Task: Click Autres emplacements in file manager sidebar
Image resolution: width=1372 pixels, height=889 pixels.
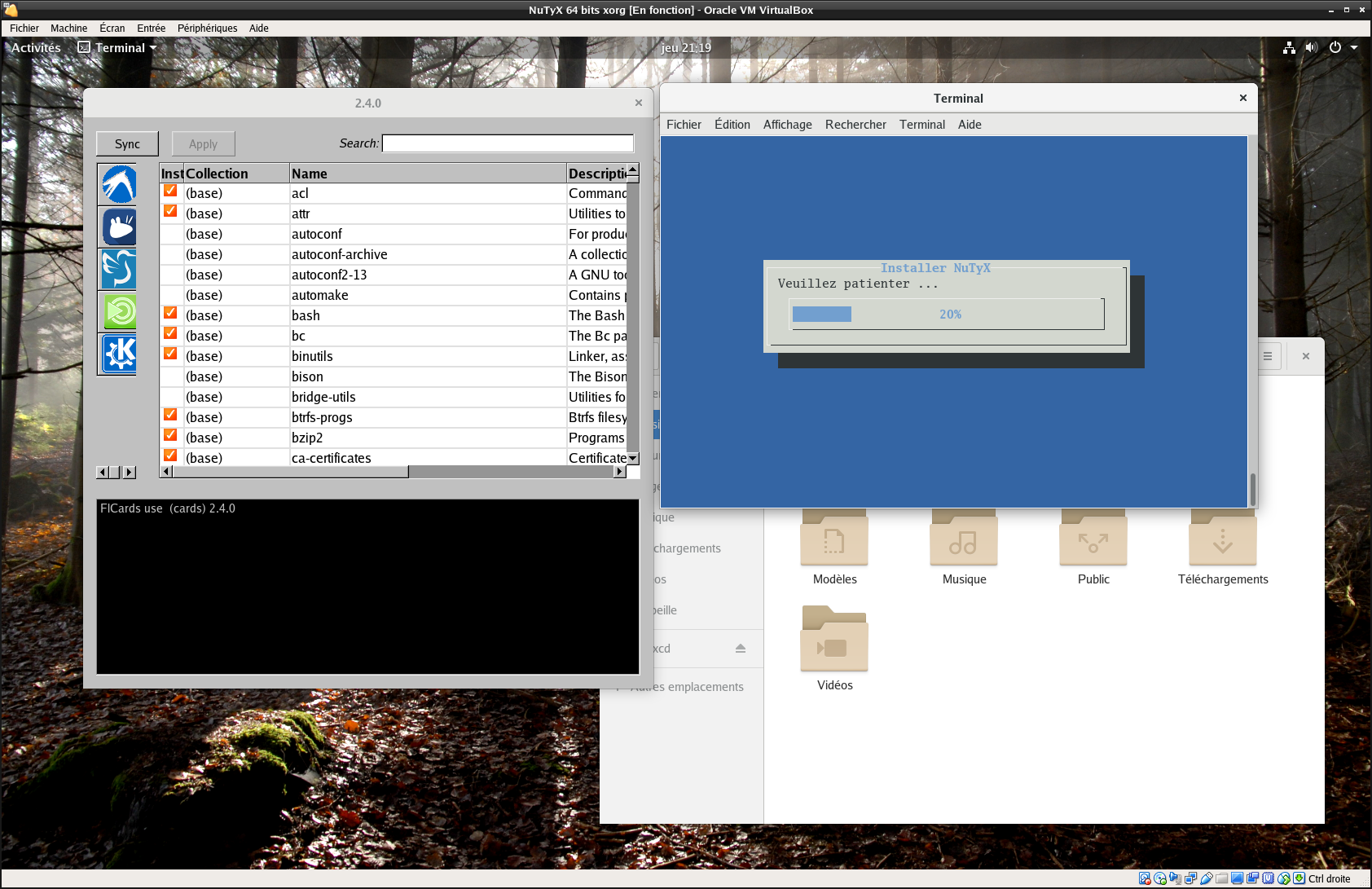Action: [x=687, y=687]
